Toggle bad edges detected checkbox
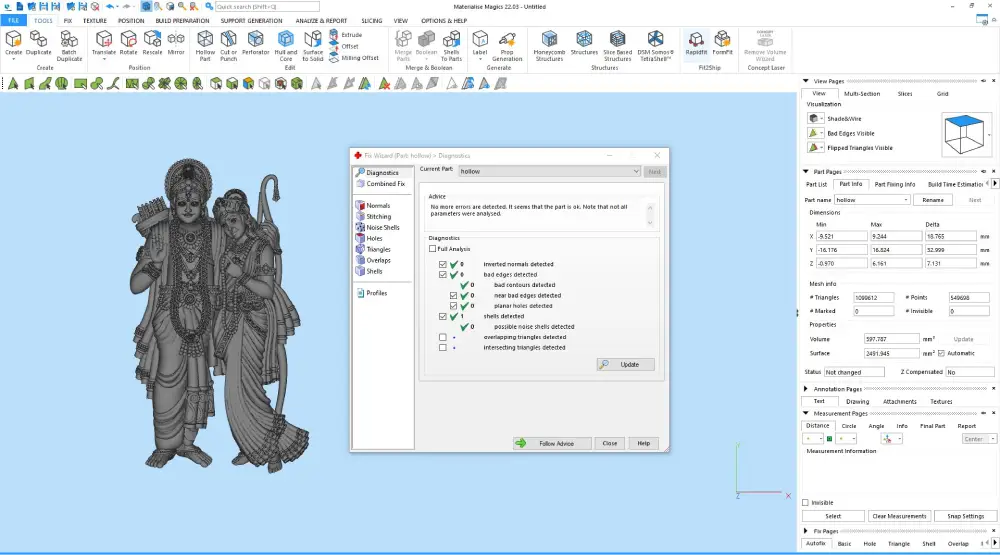The height and width of the screenshot is (555, 1000). click(443, 274)
